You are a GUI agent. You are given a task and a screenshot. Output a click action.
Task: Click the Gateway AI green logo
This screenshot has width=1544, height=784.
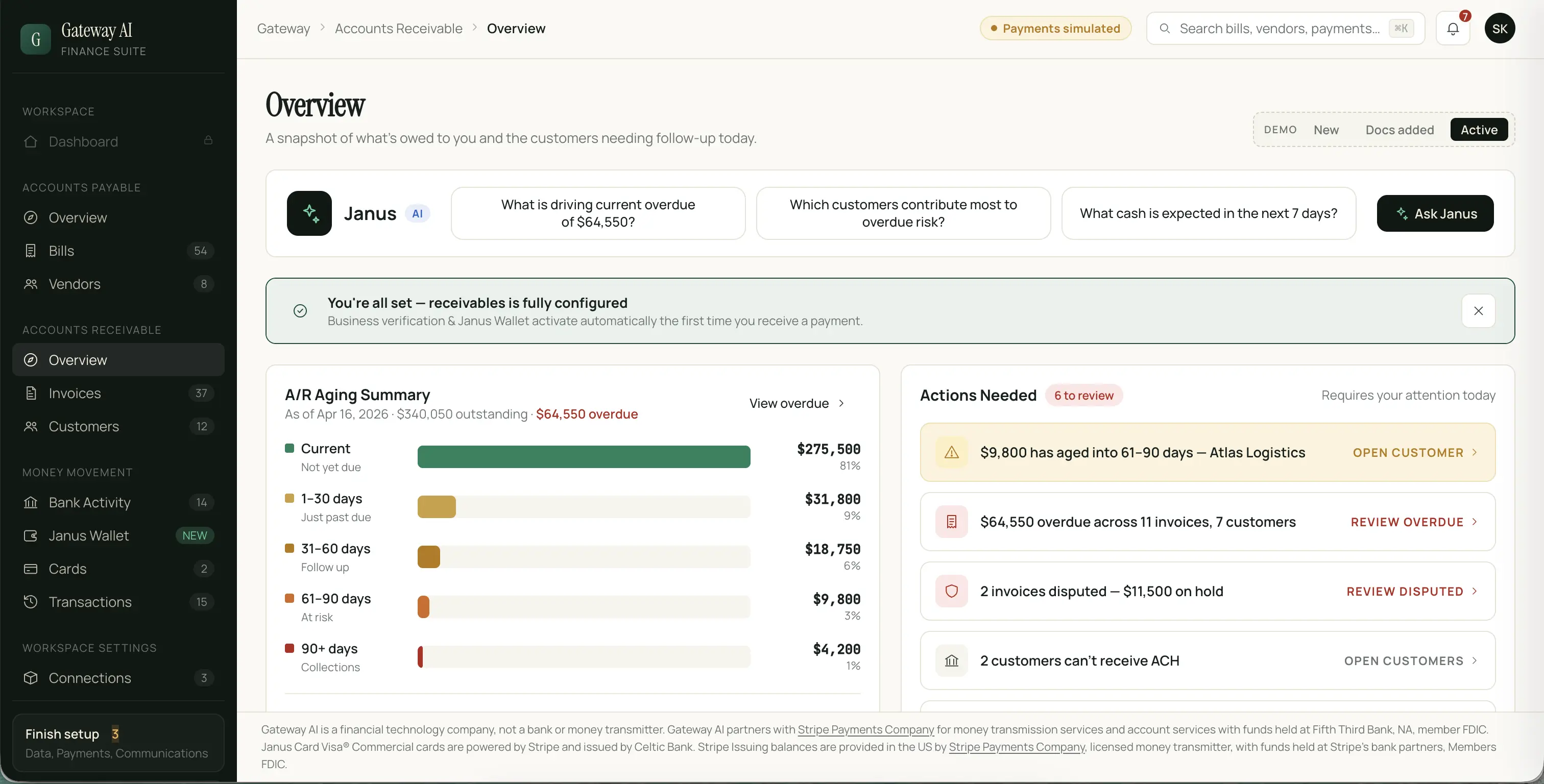tap(36, 40)
